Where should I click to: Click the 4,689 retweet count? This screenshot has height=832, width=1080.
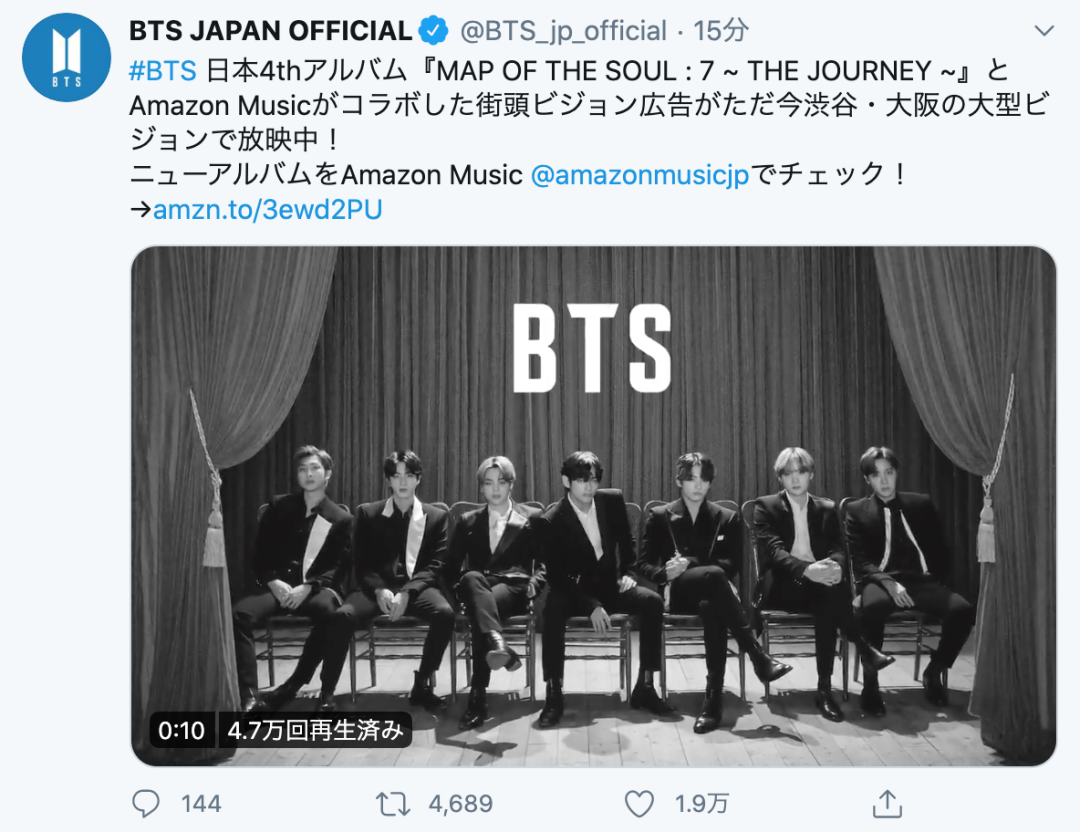[461, 803]
